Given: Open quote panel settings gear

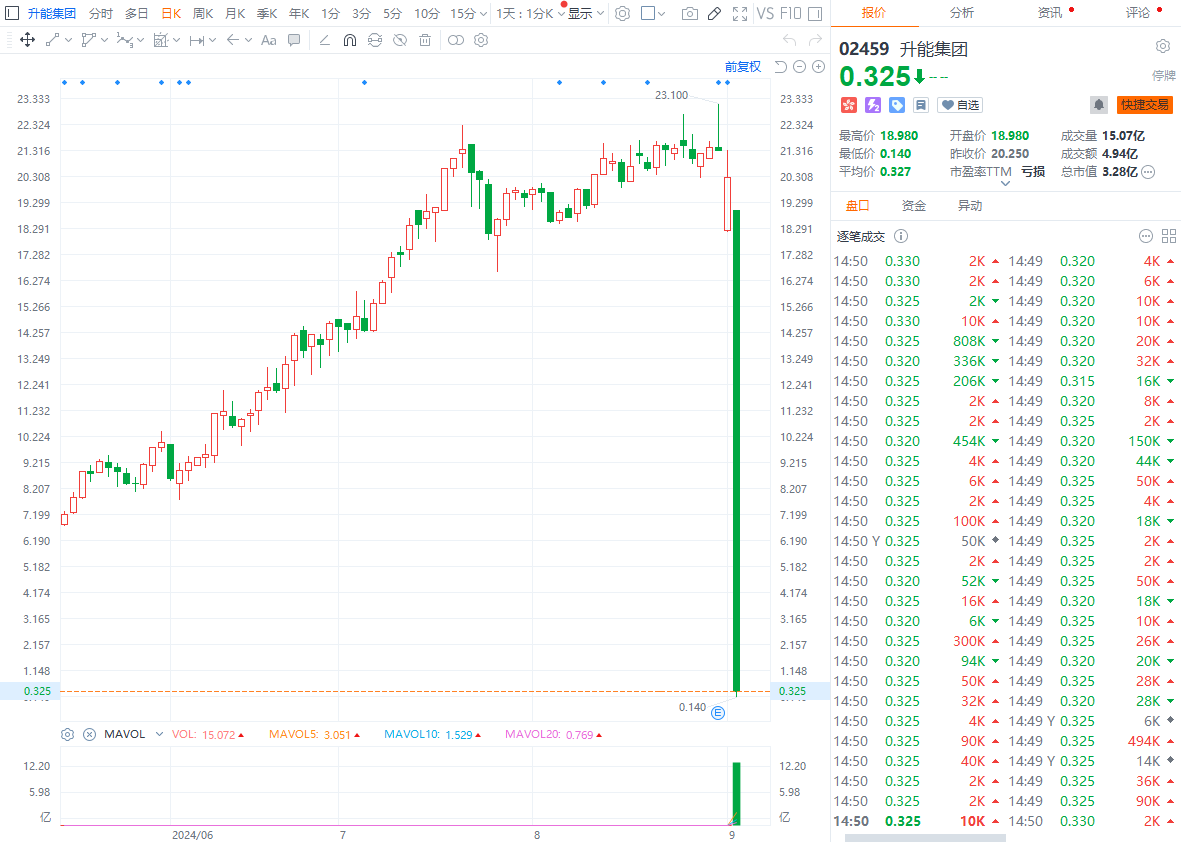Looking at the screenshot, I should coord(1163,47).
